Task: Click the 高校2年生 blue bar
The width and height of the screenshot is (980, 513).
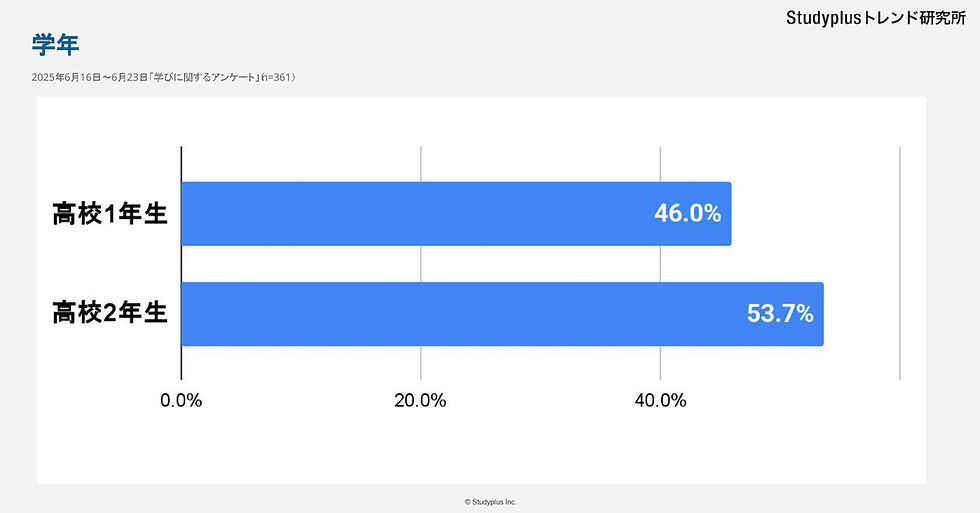Action: point(502,314)
